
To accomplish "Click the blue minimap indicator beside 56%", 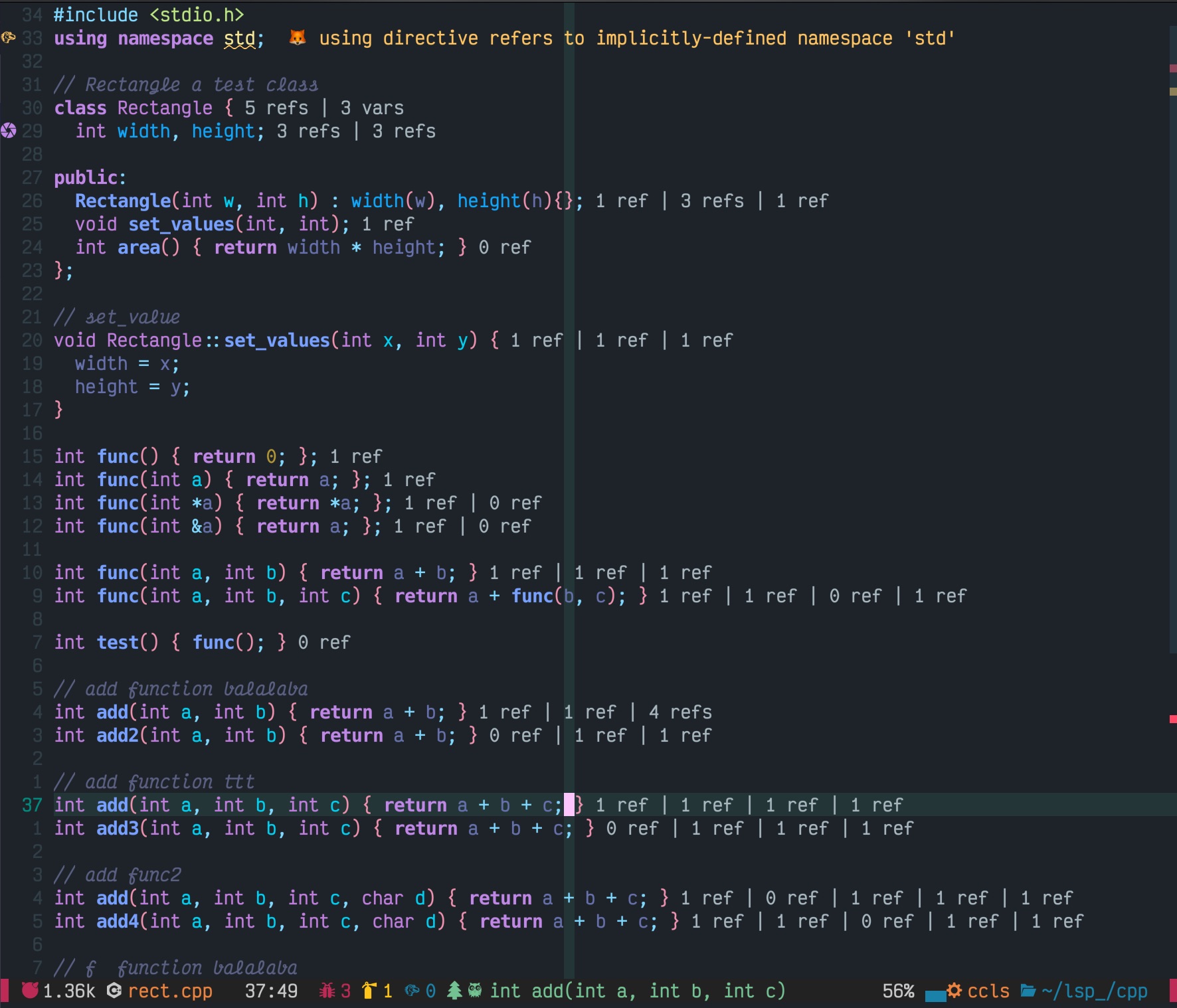I will coord(935,995).
